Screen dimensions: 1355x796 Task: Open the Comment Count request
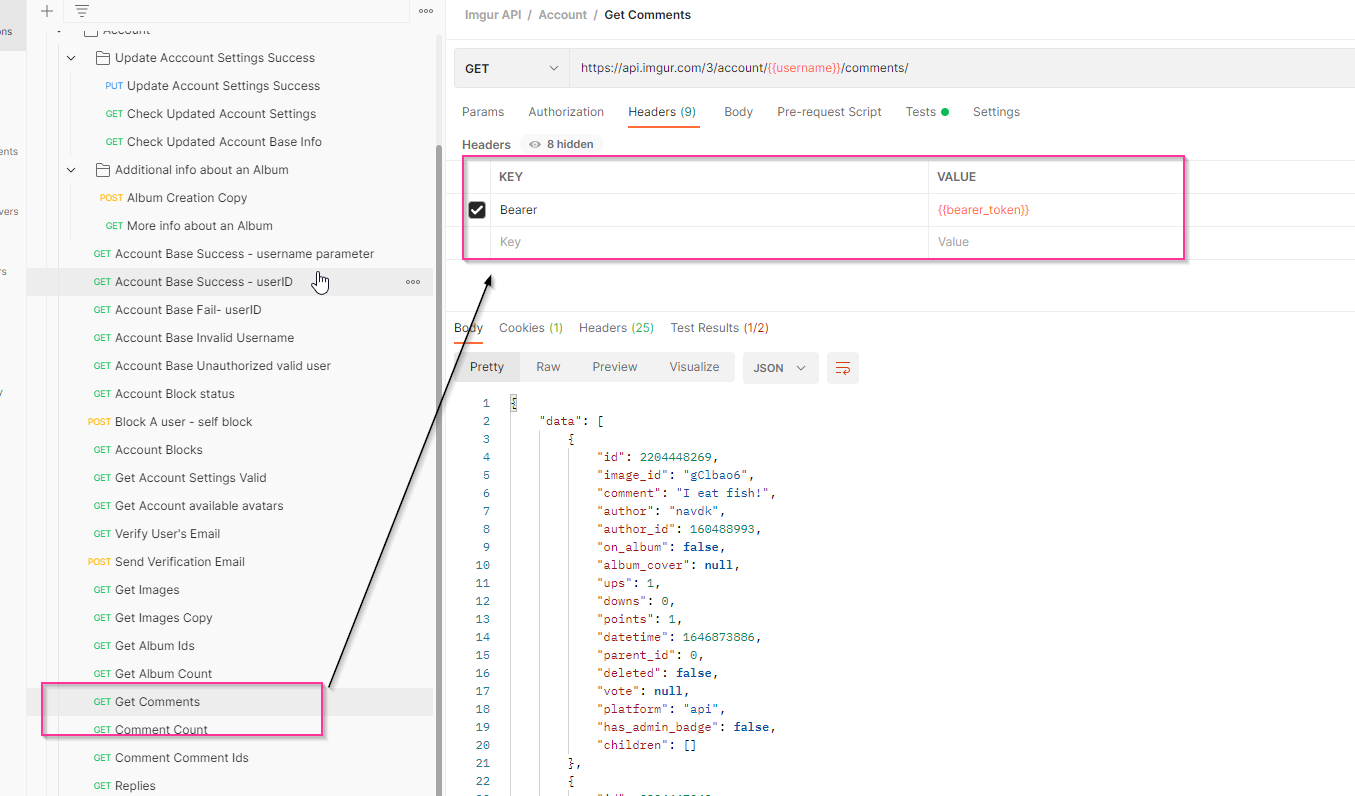coord(161,730)
